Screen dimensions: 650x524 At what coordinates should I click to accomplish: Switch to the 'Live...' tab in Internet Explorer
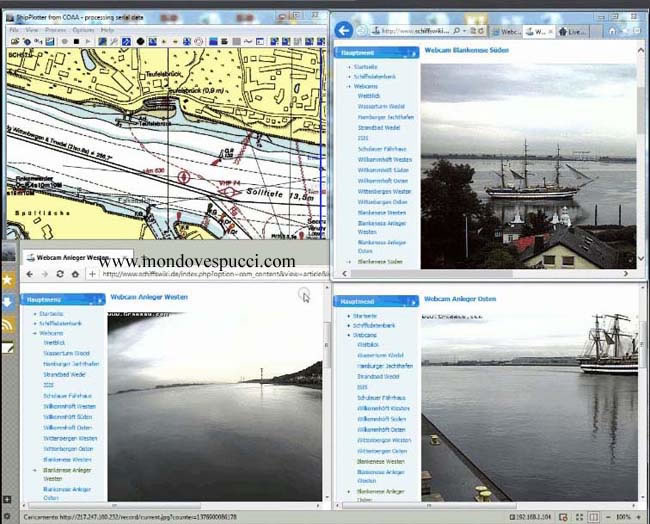tap(572, 32)
